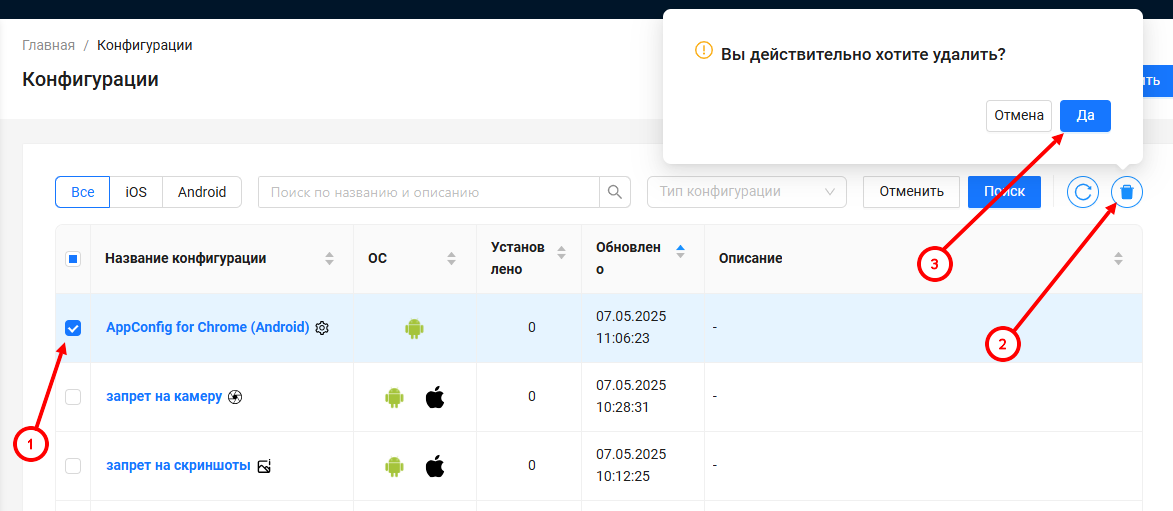
Task: Click image icon beside запрет на скриншоты
Action: (264, 466)
